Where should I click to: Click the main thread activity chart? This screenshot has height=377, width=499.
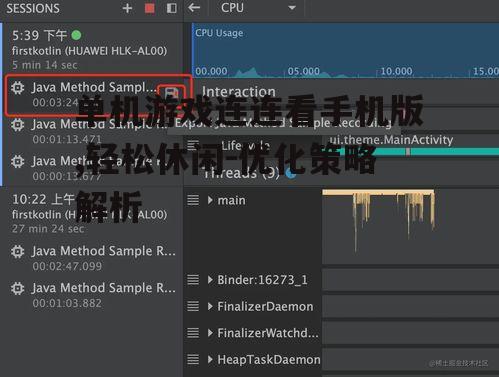(x=410, y=227)
